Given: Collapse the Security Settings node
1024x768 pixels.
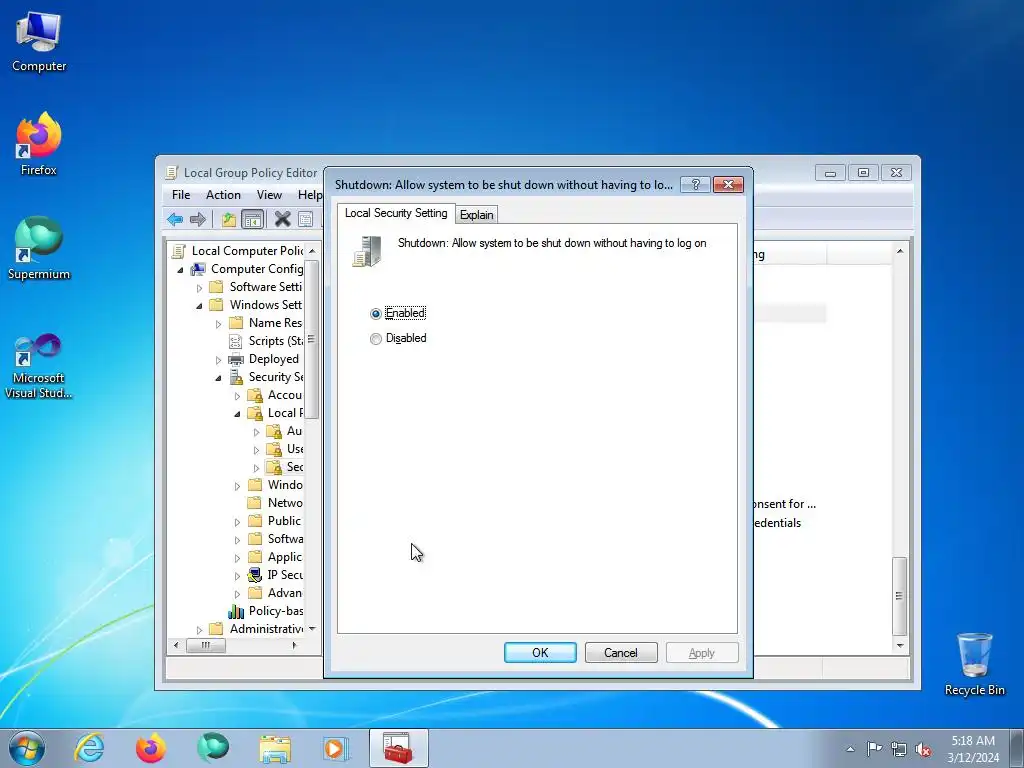Looking at the screenshot, I should point(218,377).
